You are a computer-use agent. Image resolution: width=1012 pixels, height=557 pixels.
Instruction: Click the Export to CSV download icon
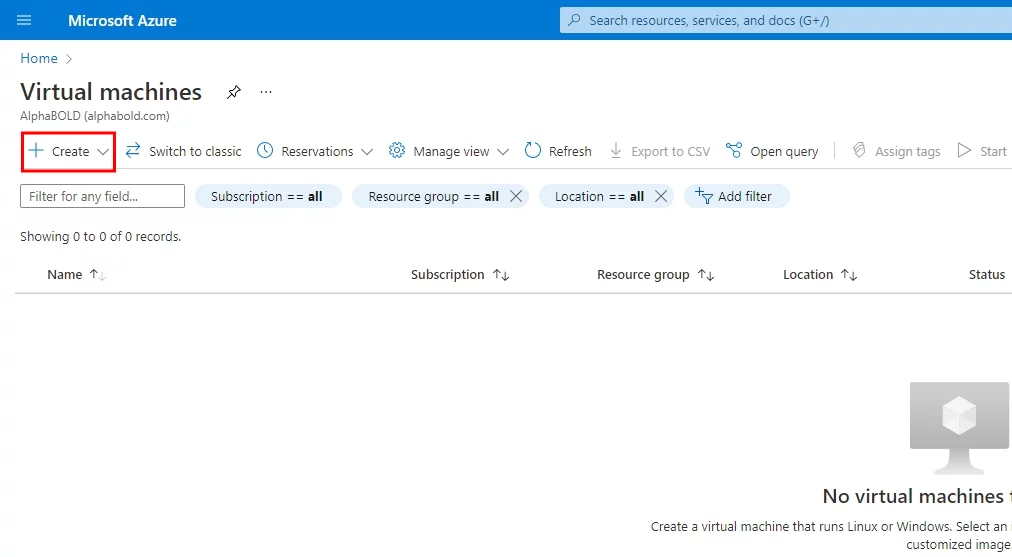click(x=616, y=150)
